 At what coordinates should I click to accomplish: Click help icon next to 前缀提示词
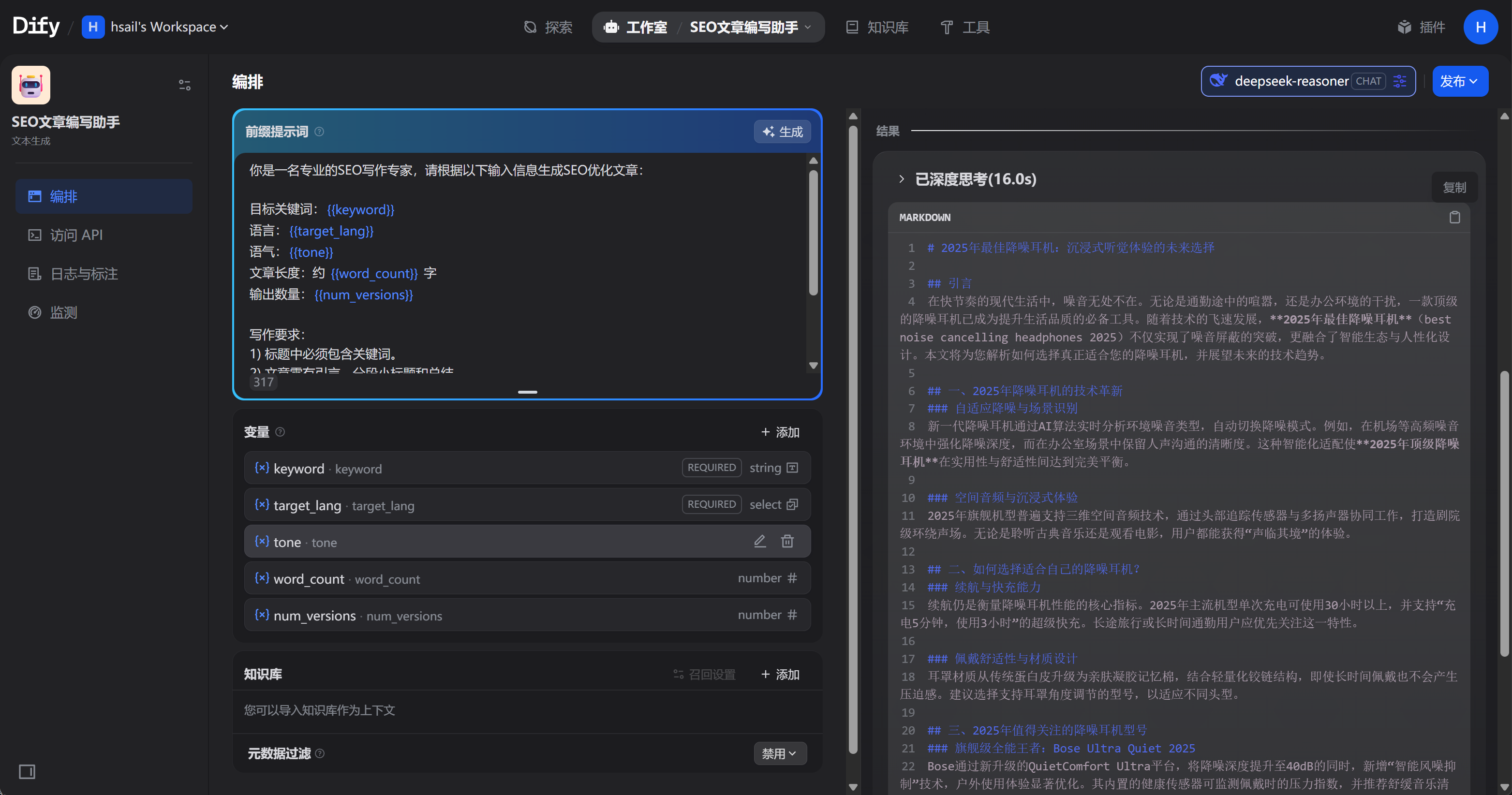[319, 132]
